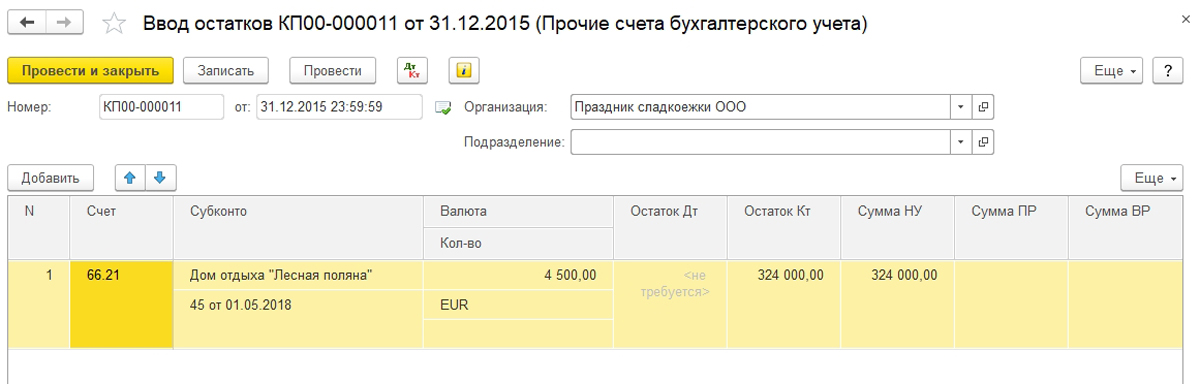This screenshot has height=384, width=1200.
Task: Open the top Еще menu
Action: (x=1113, y=70)
